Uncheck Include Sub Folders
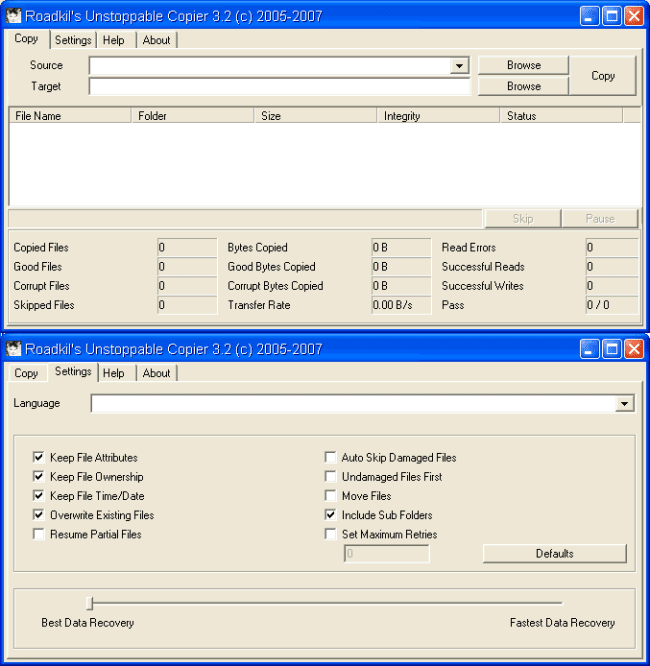650x666 pixels. coord(331,515)
